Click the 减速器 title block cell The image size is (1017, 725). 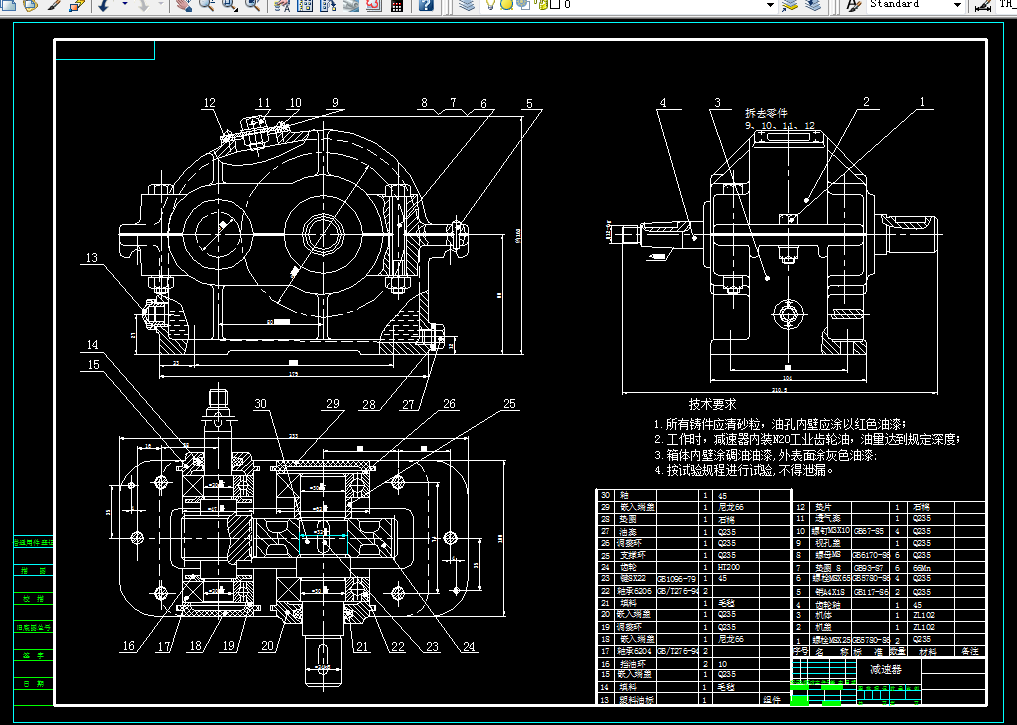(x=886, y=669)
